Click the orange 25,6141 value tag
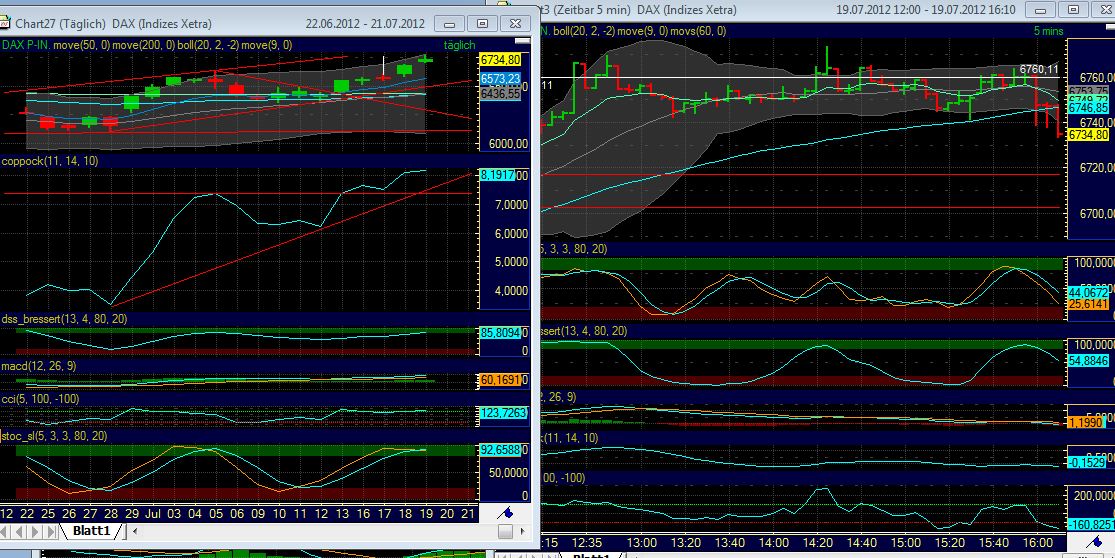Viewport: 1115px width, 558px height. tap(1088, 304)
